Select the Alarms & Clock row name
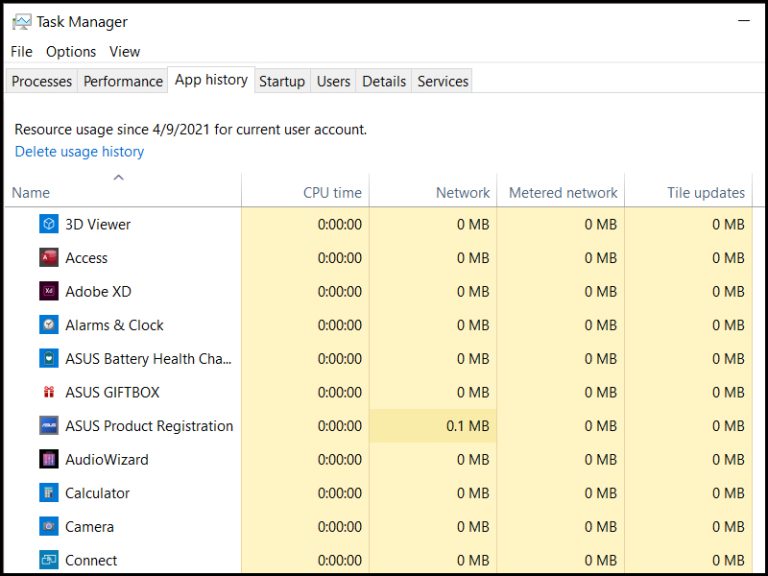 click(x=115, y=325)
